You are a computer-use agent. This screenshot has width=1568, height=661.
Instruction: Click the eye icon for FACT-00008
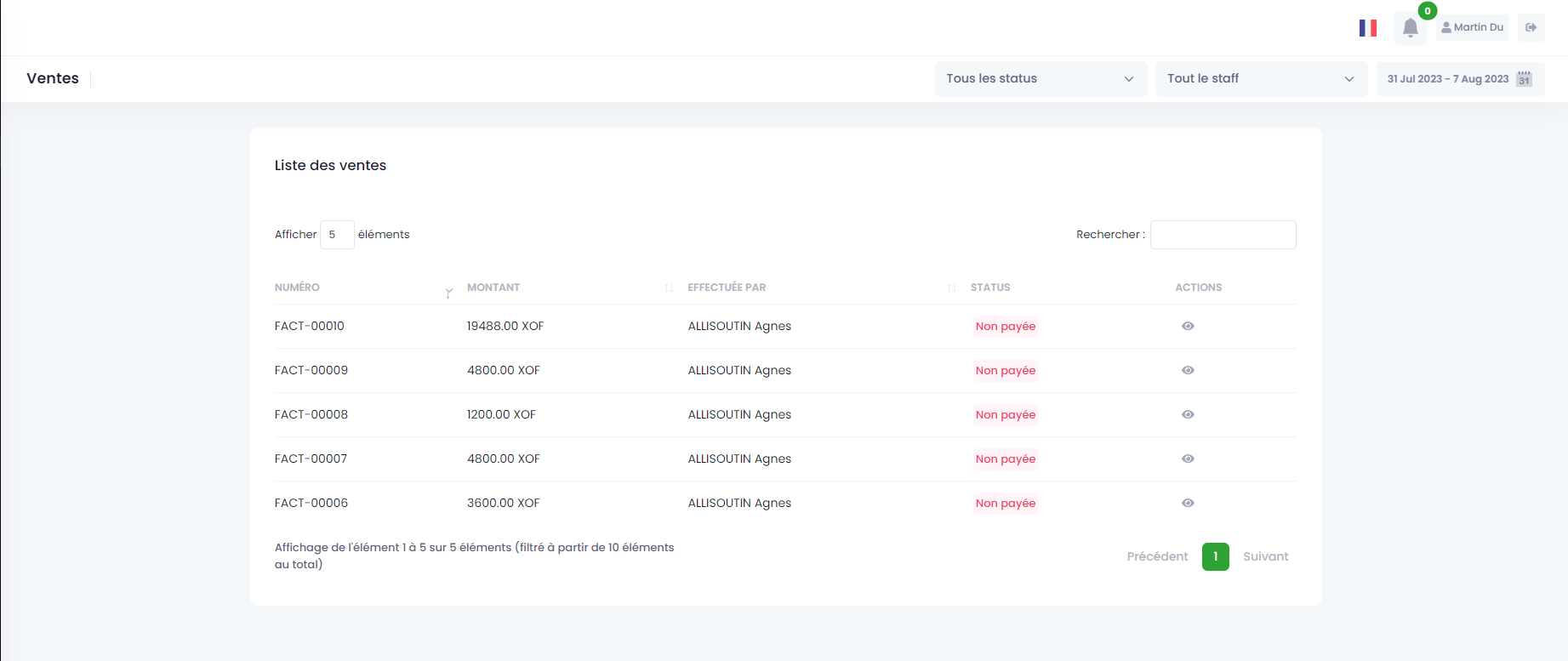click(1188, 414)
